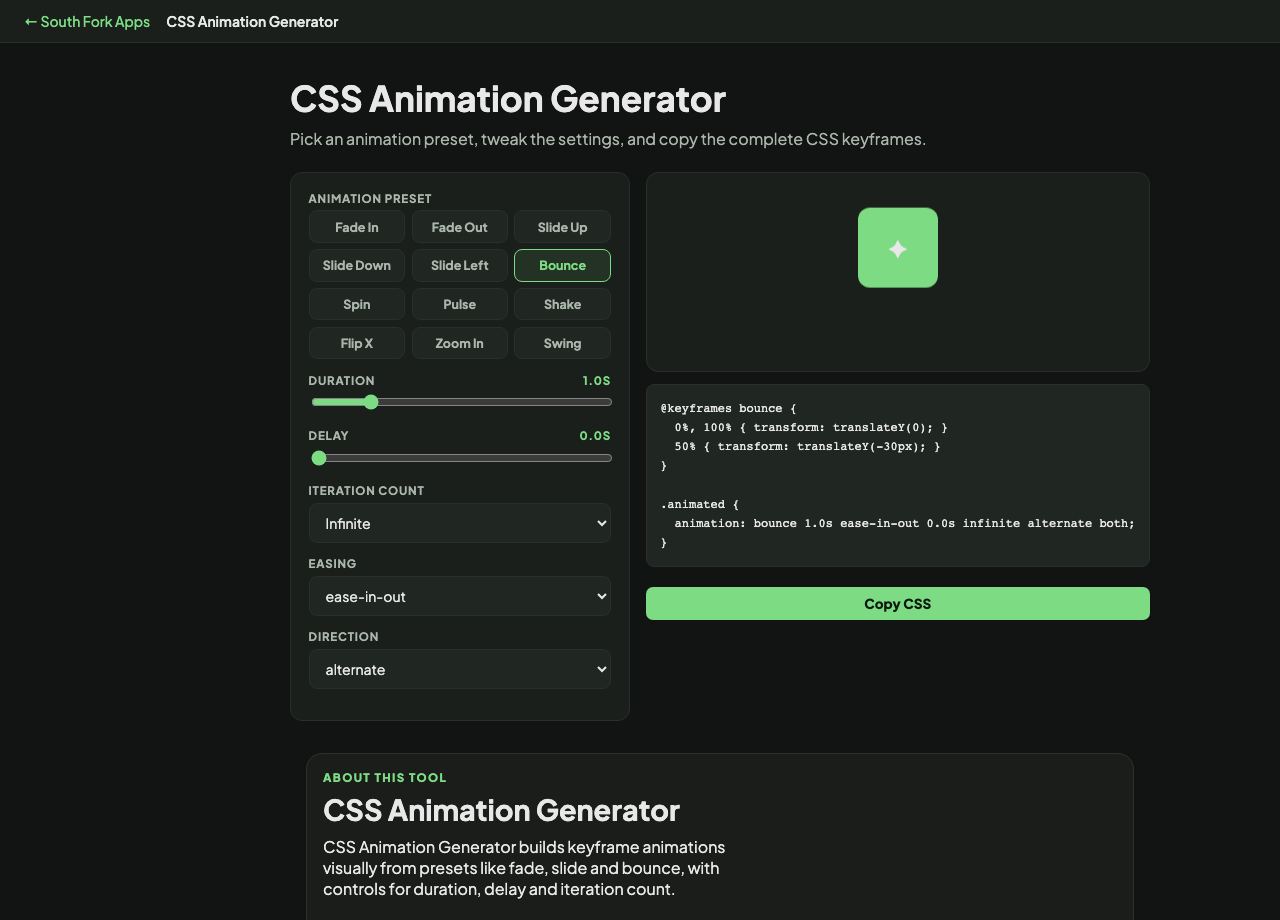This screenshot has height=920, width=1280.
Task: Open the Iteration Count dropdown
Action: [x=460, y=523]
